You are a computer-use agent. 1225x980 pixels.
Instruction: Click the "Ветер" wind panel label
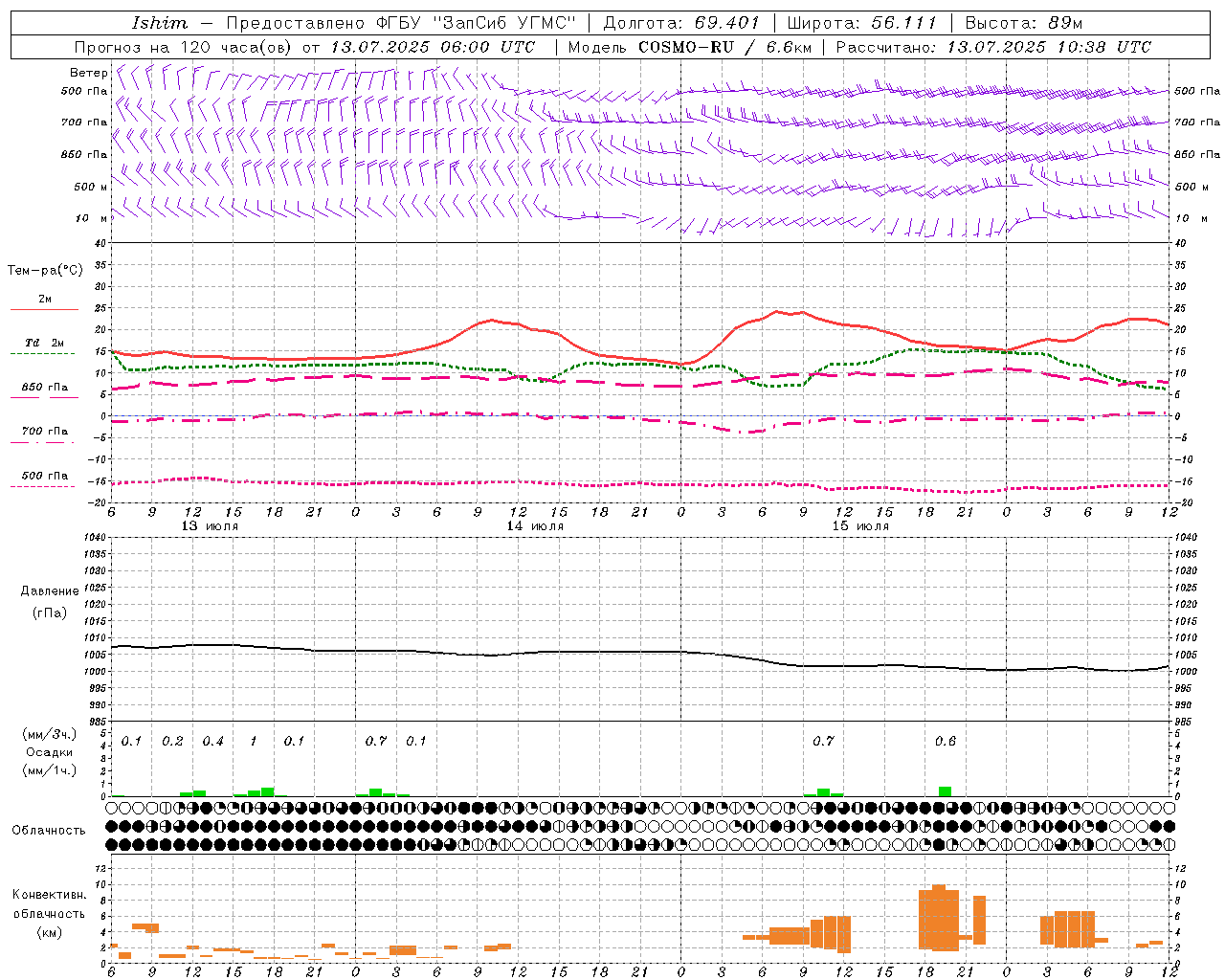[x=89, y=73]
